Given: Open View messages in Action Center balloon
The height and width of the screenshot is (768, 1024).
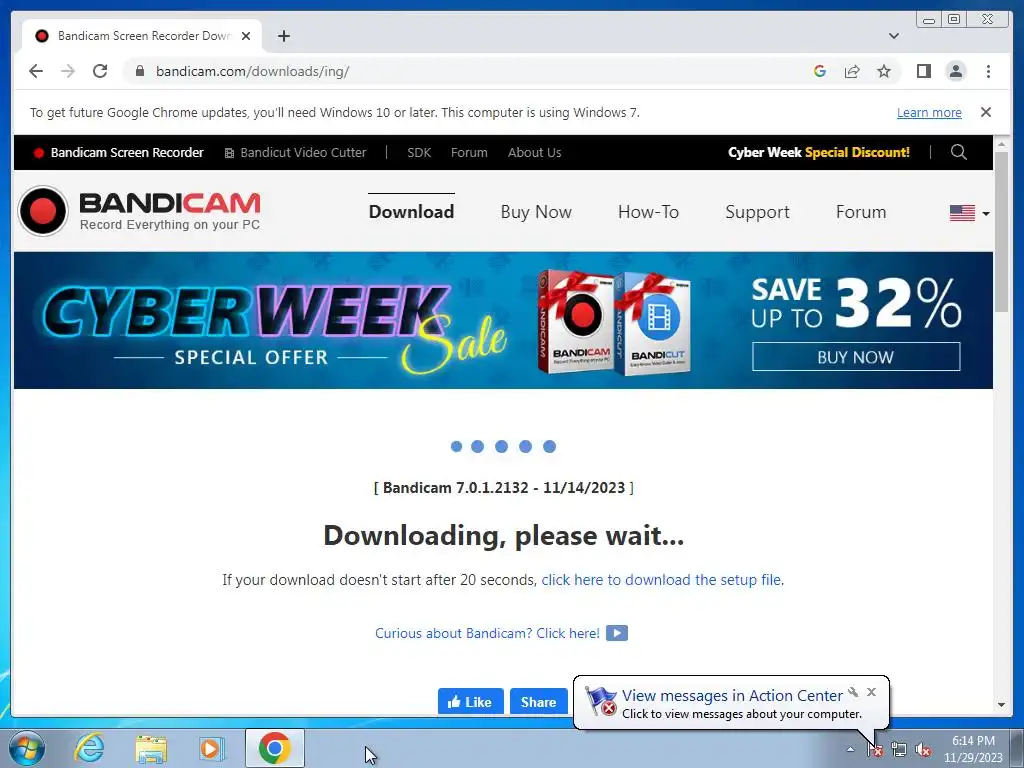Looking at the screenshot, I should (x=732, y=696).
